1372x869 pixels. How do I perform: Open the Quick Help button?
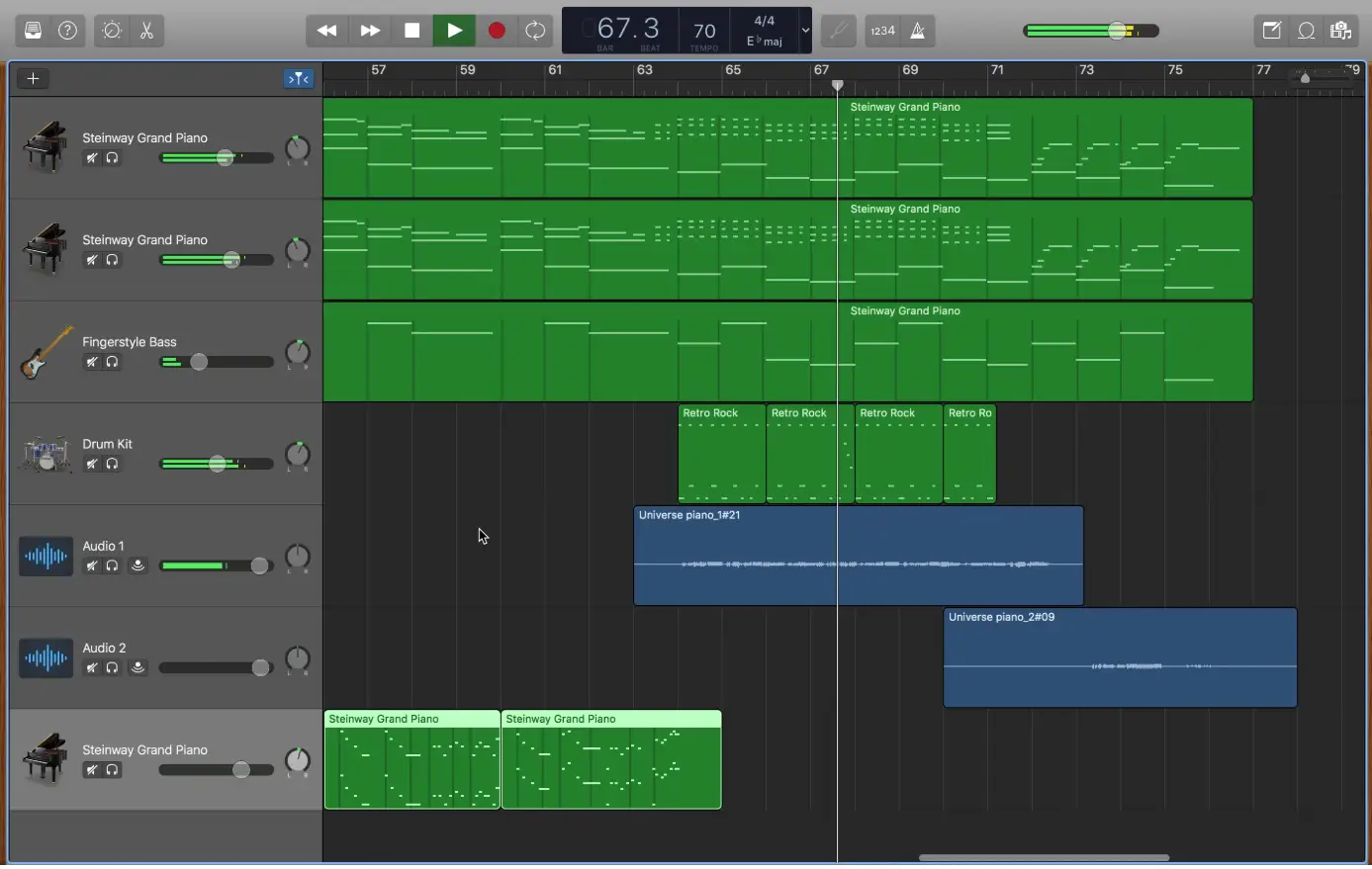click(67, 31)
